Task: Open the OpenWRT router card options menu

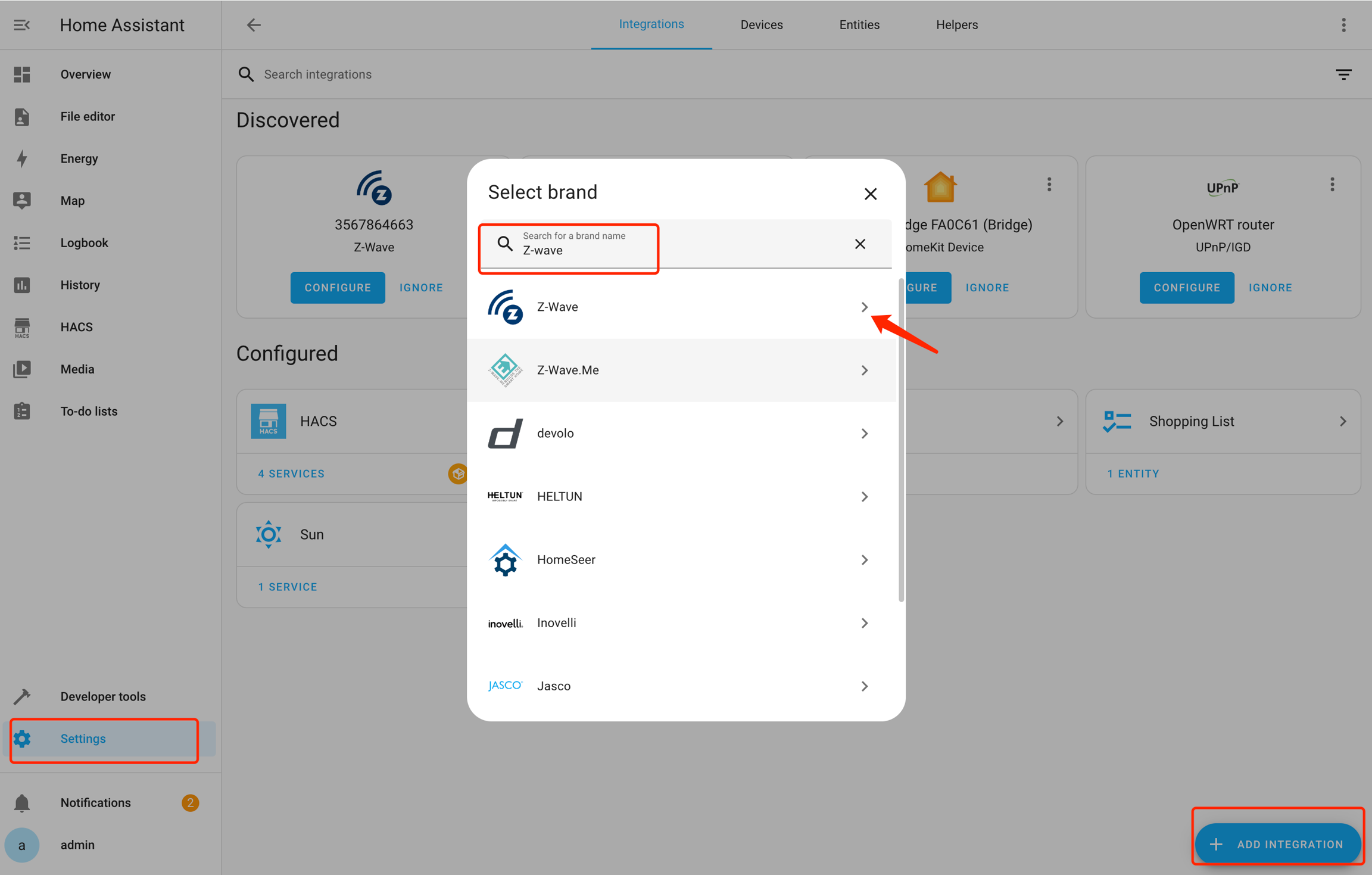Action: 1332,185
